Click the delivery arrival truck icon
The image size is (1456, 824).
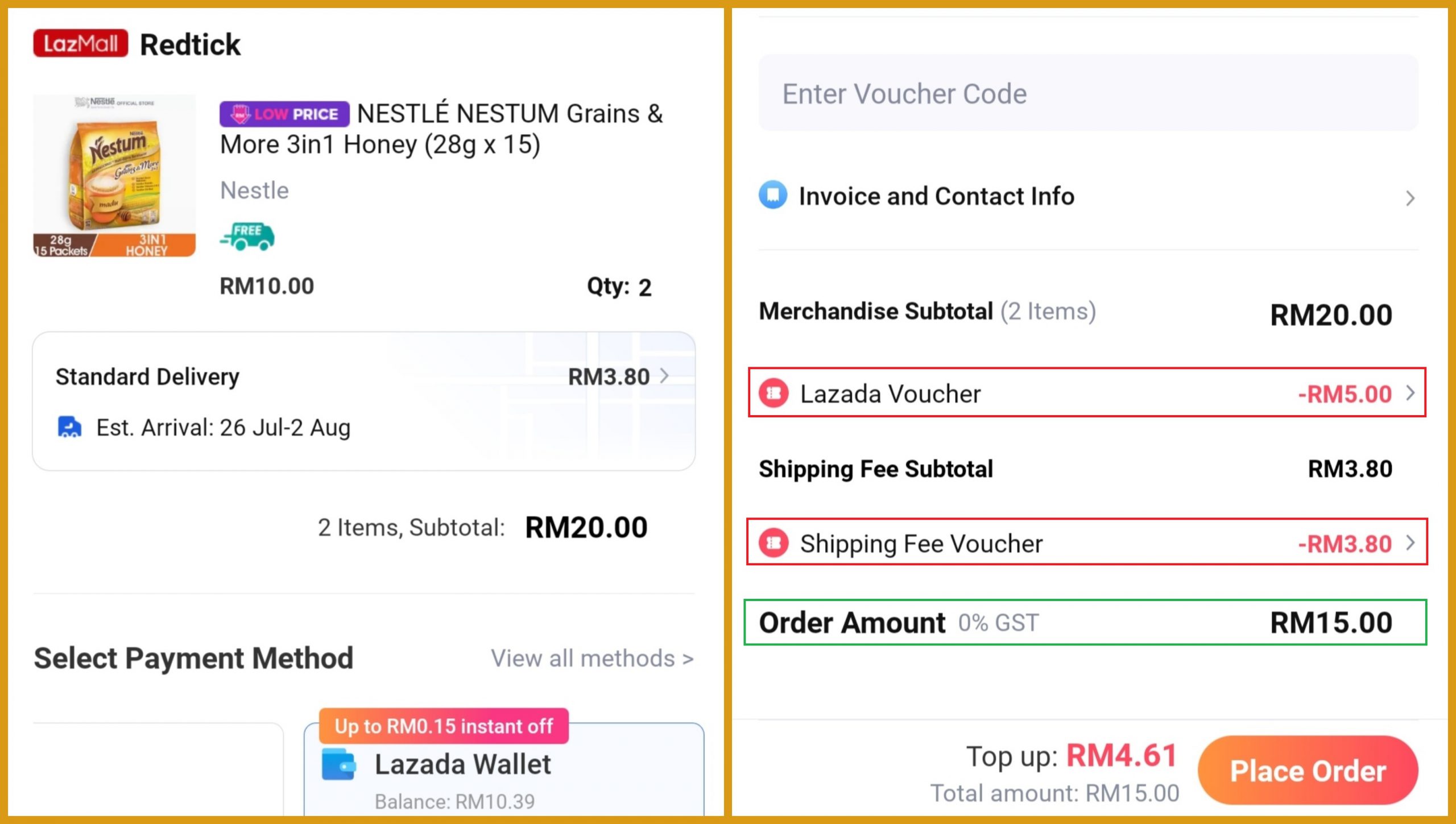[69, 427]
